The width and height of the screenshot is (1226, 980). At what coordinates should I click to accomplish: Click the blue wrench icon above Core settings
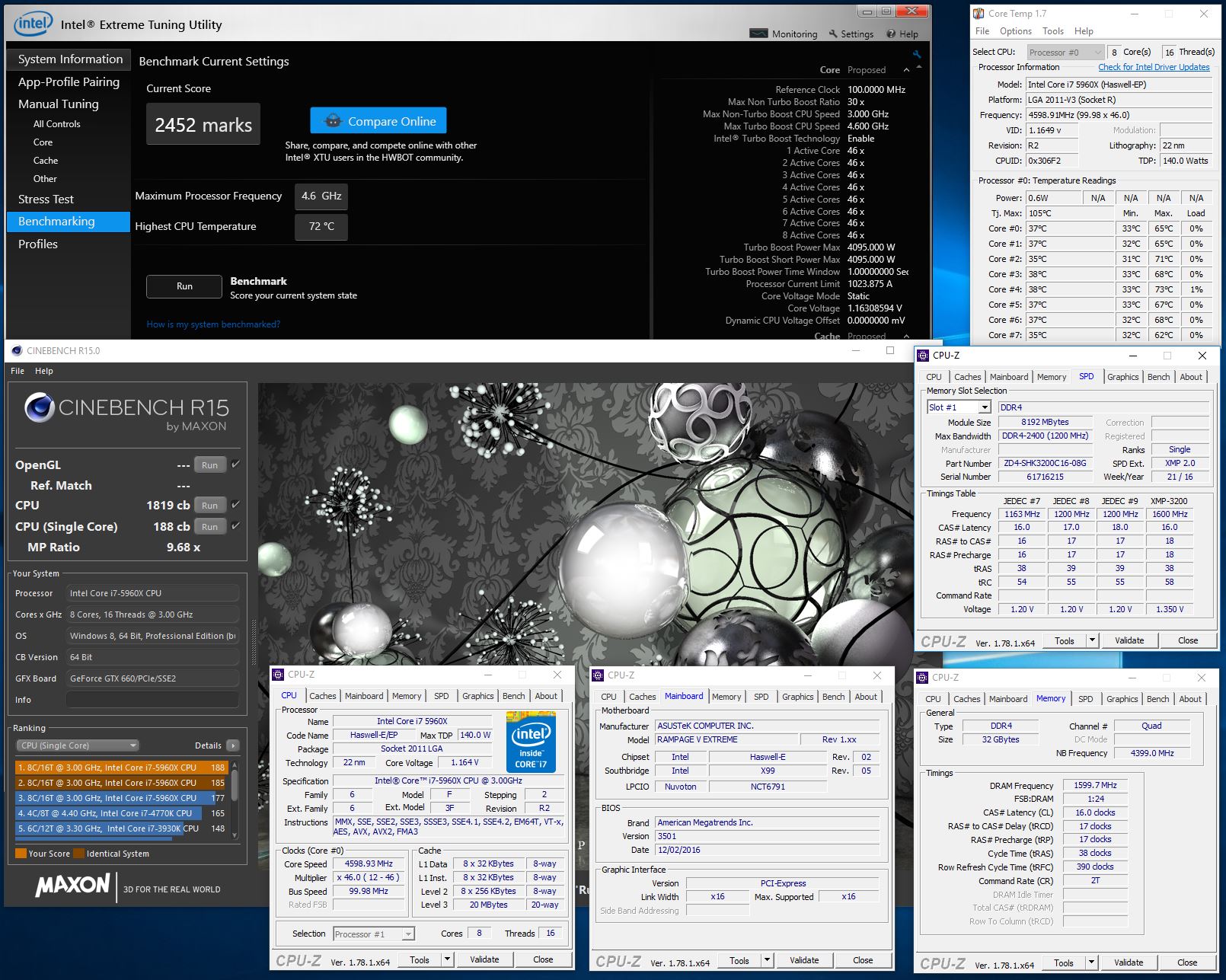pos(916,54)
